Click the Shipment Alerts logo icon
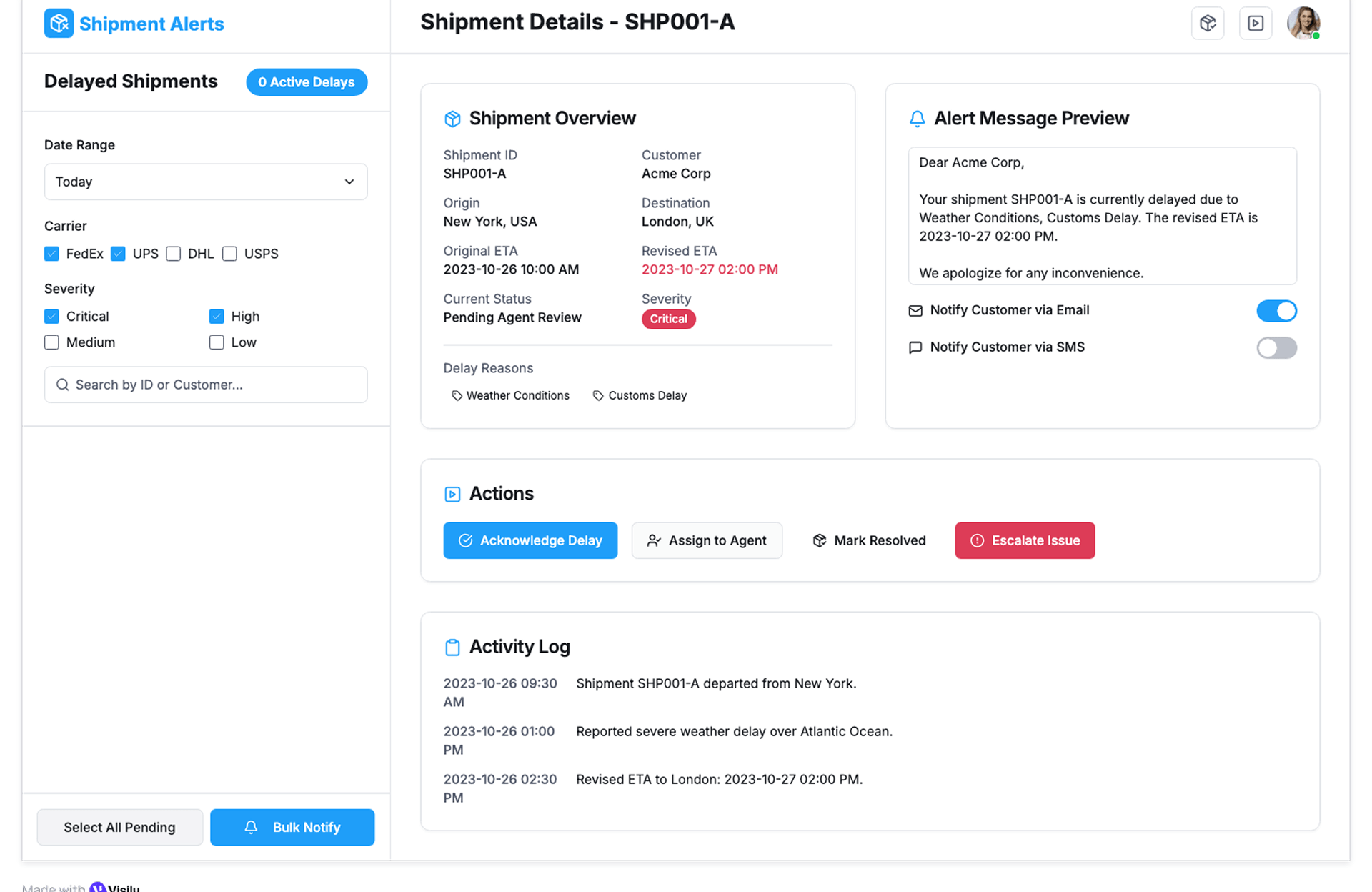Image resolution: width=1372 pixels, height=892 pixels. pos(59,24)
